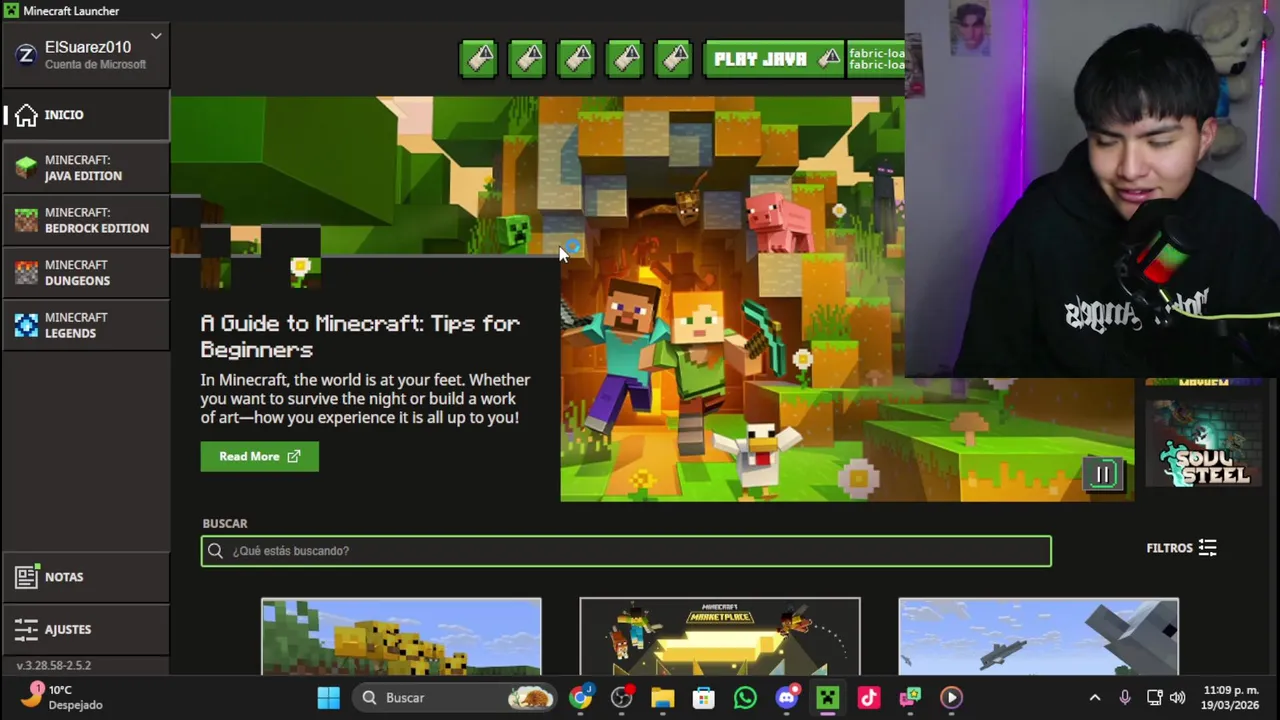
Task: Open the FILTROS filter options
Action: (1181, 548)
